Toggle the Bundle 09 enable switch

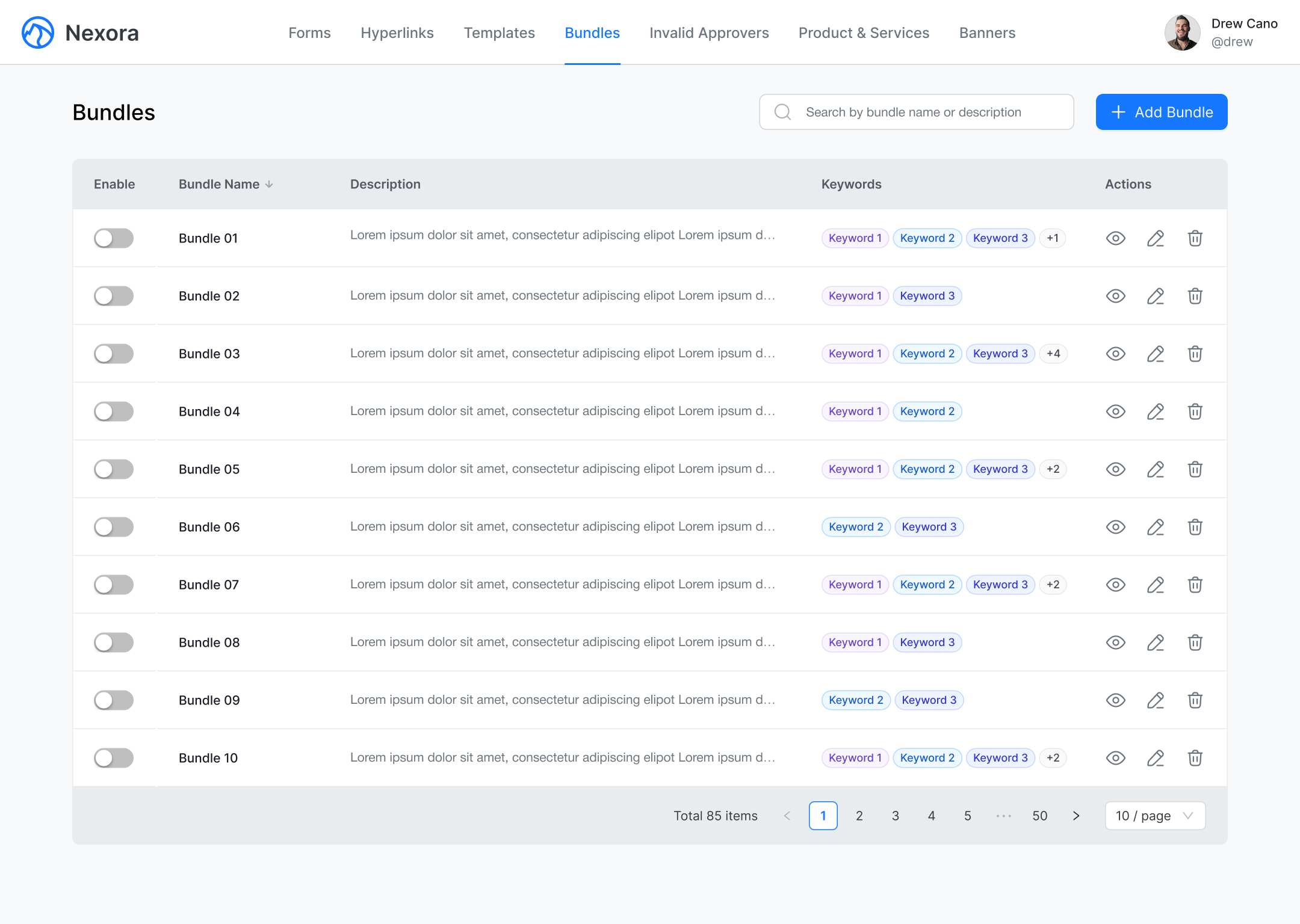pos(113,700)
